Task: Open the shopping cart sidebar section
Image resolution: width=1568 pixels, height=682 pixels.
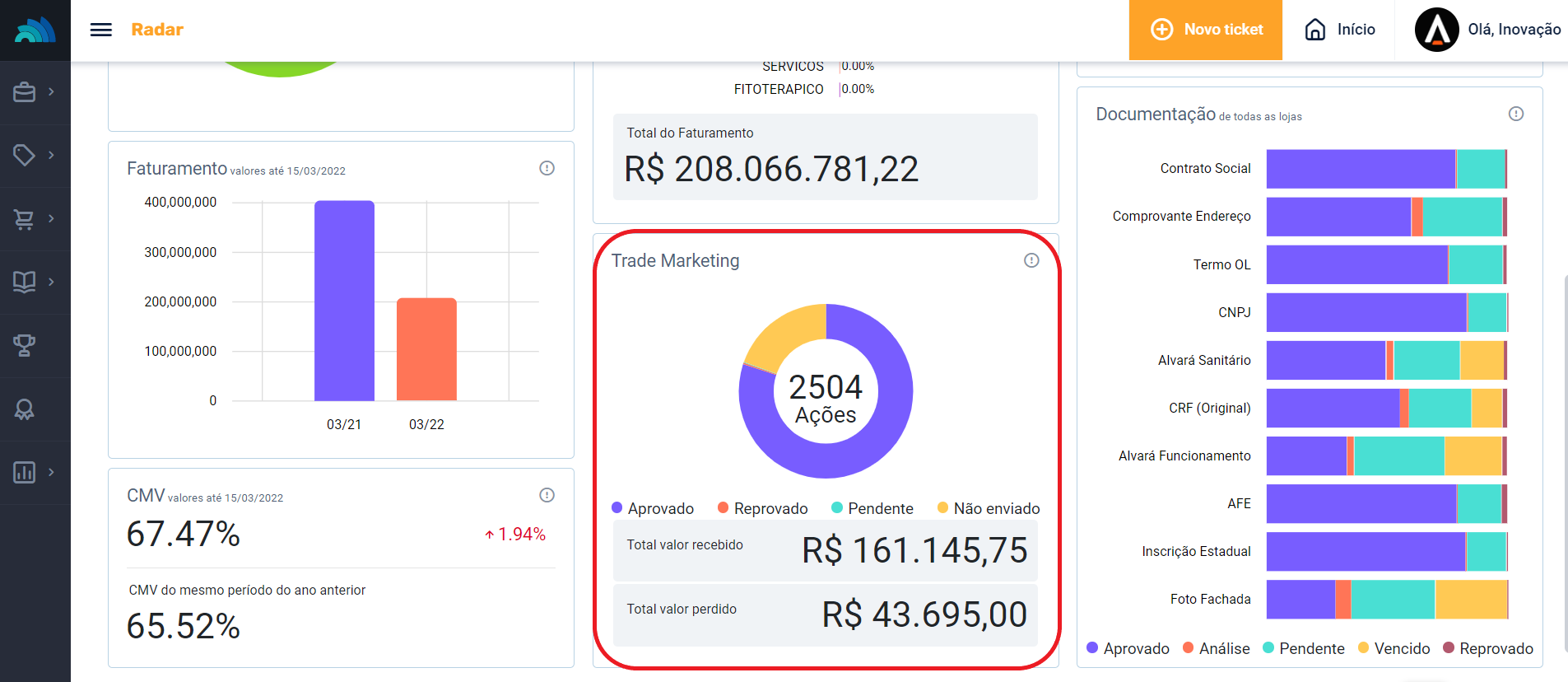Action: coord(25,219)
